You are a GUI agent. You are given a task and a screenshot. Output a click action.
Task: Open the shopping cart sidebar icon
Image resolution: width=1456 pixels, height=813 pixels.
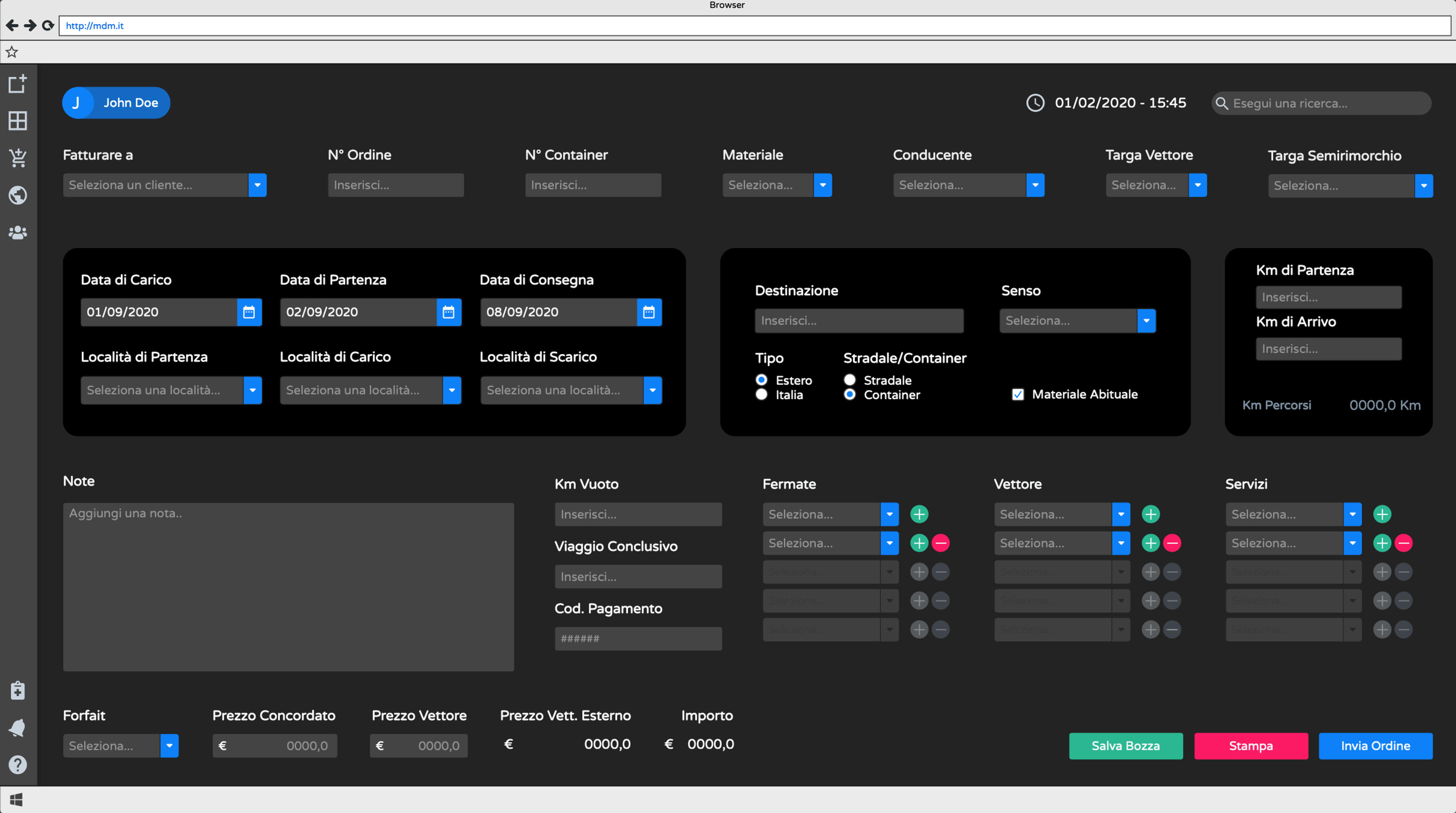point(18,158)
